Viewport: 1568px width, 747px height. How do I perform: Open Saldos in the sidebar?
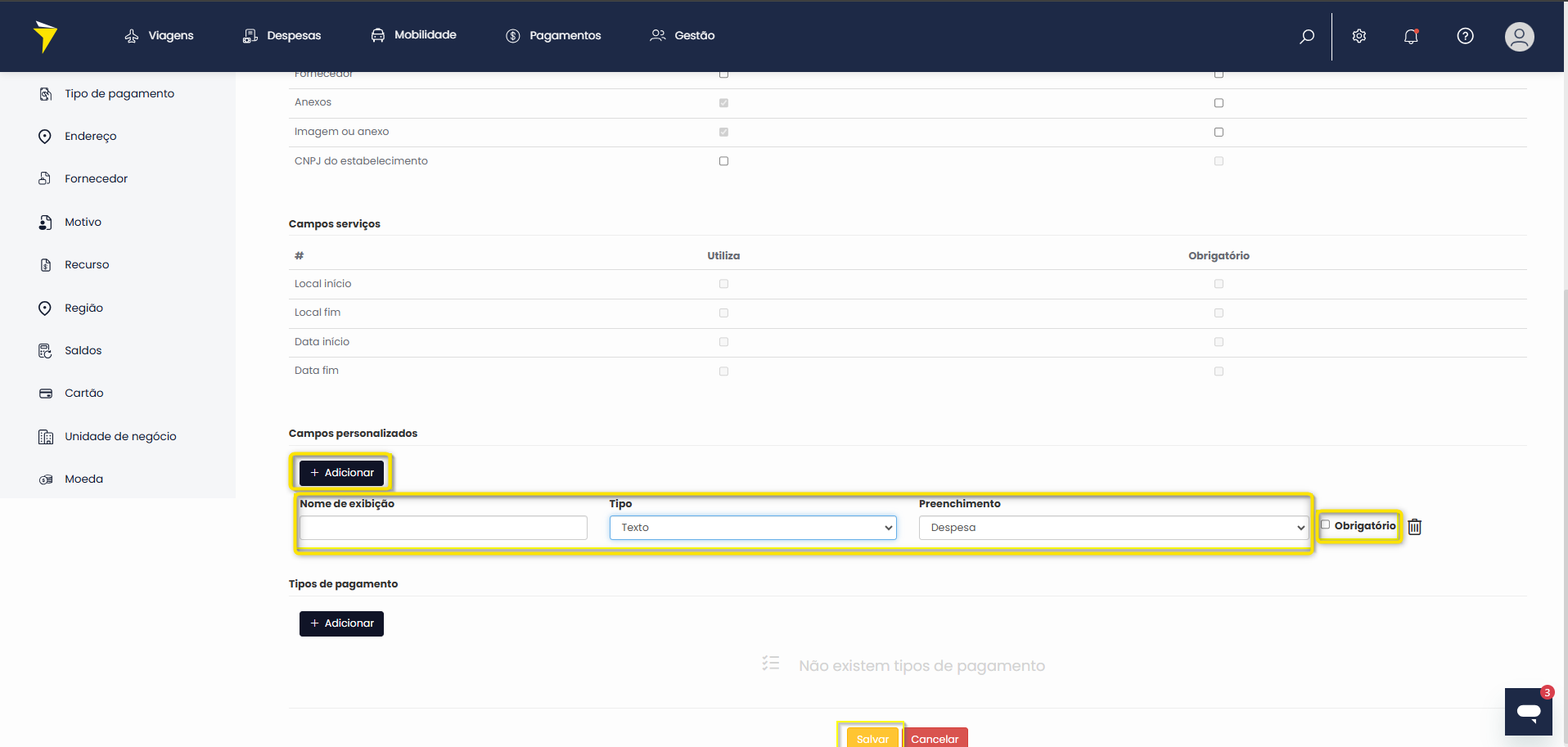pyautogui.click(x=83, y=351)
